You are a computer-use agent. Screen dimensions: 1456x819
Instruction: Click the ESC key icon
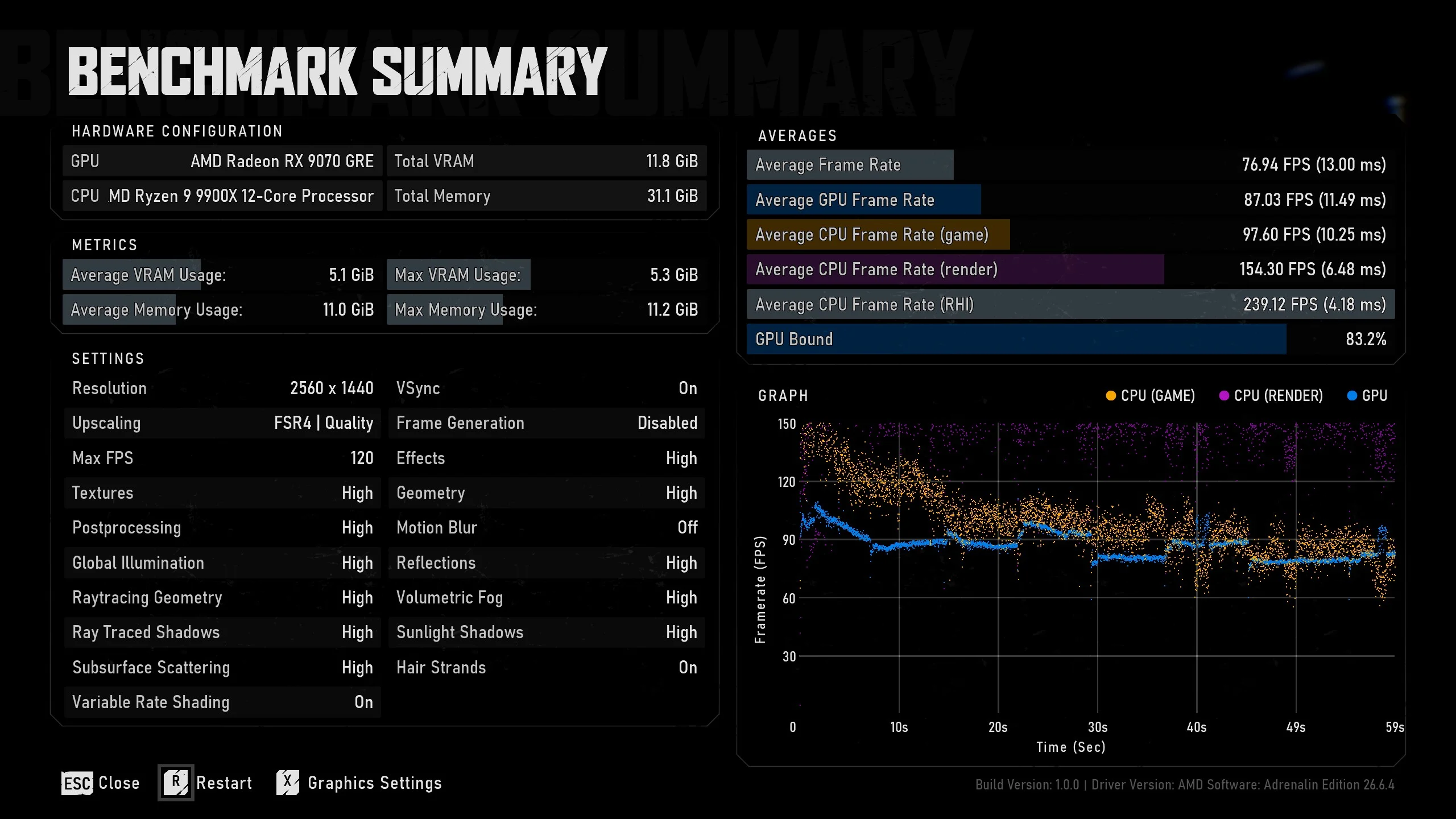click(x=77, y=783)
